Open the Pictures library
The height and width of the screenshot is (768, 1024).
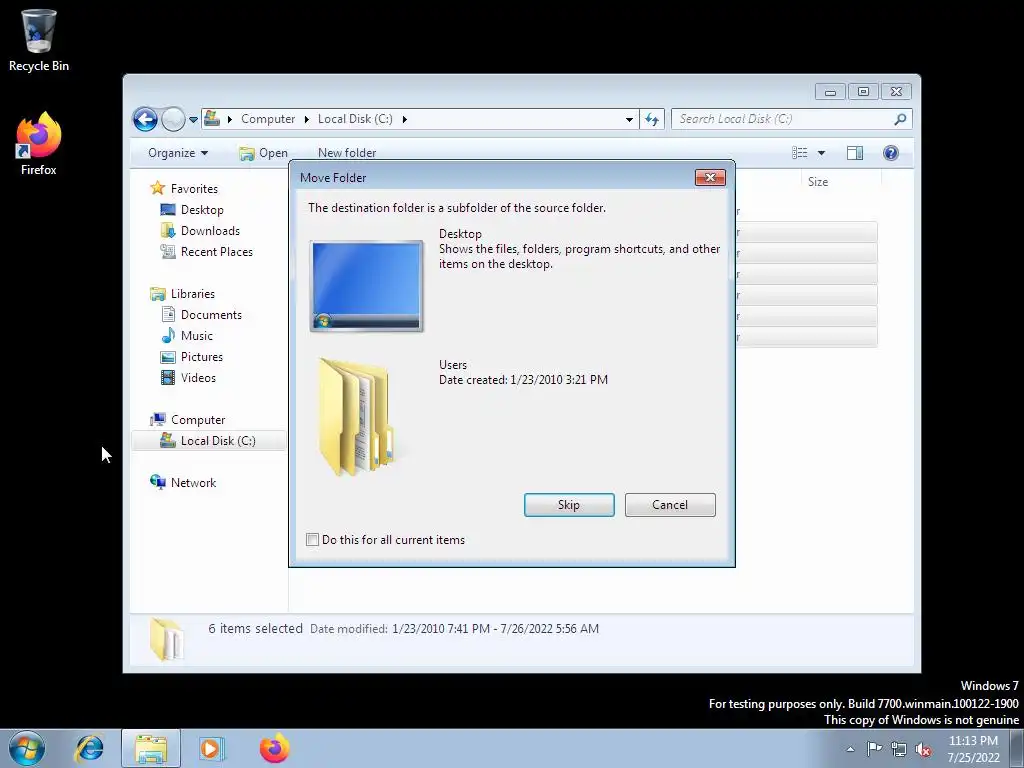(202, 357)
